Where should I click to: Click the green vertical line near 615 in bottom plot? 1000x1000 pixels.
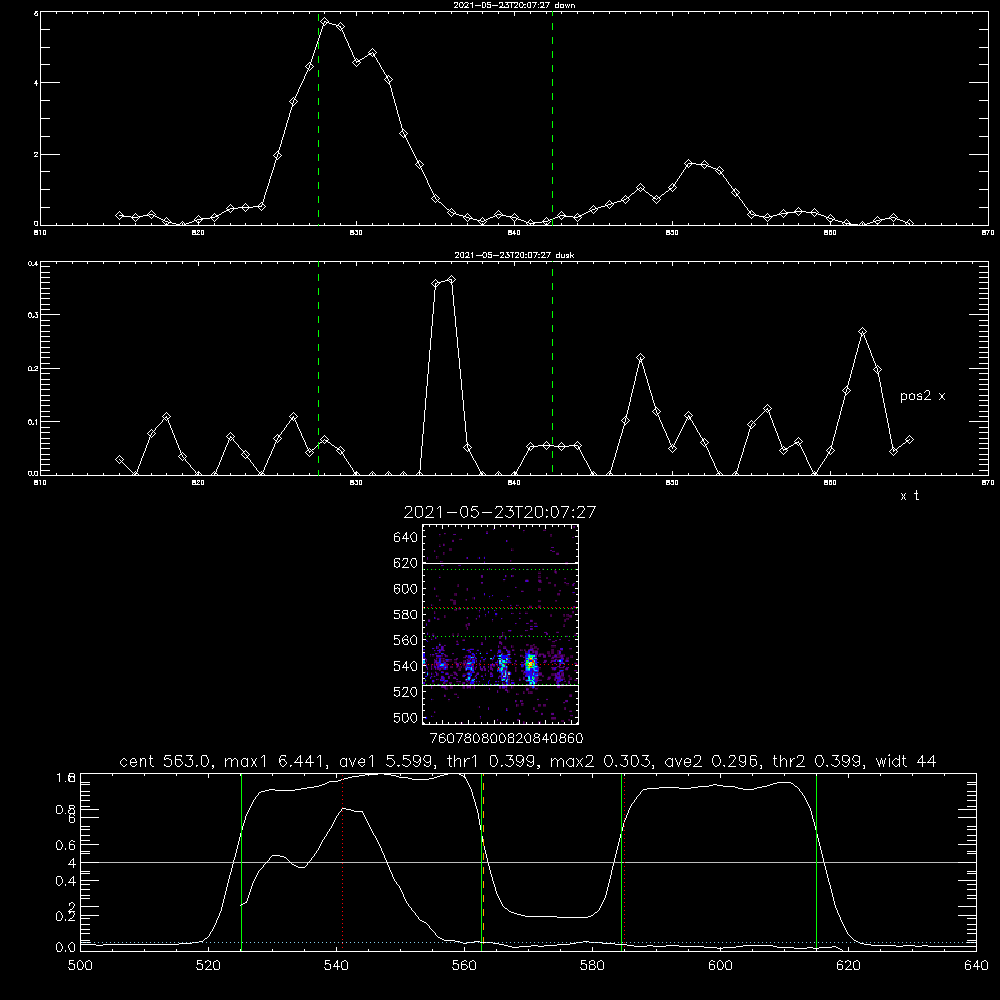[x=816, y=860]
